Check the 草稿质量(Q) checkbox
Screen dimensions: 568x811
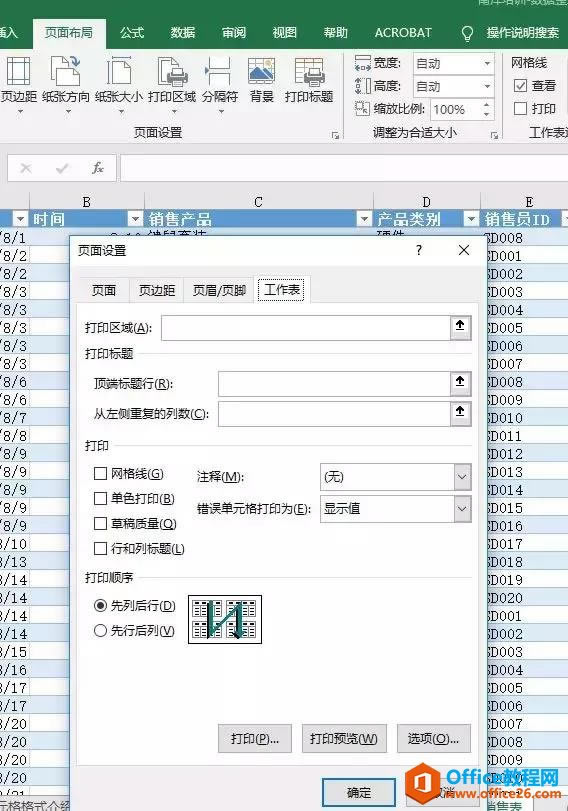tap(100, 523)
